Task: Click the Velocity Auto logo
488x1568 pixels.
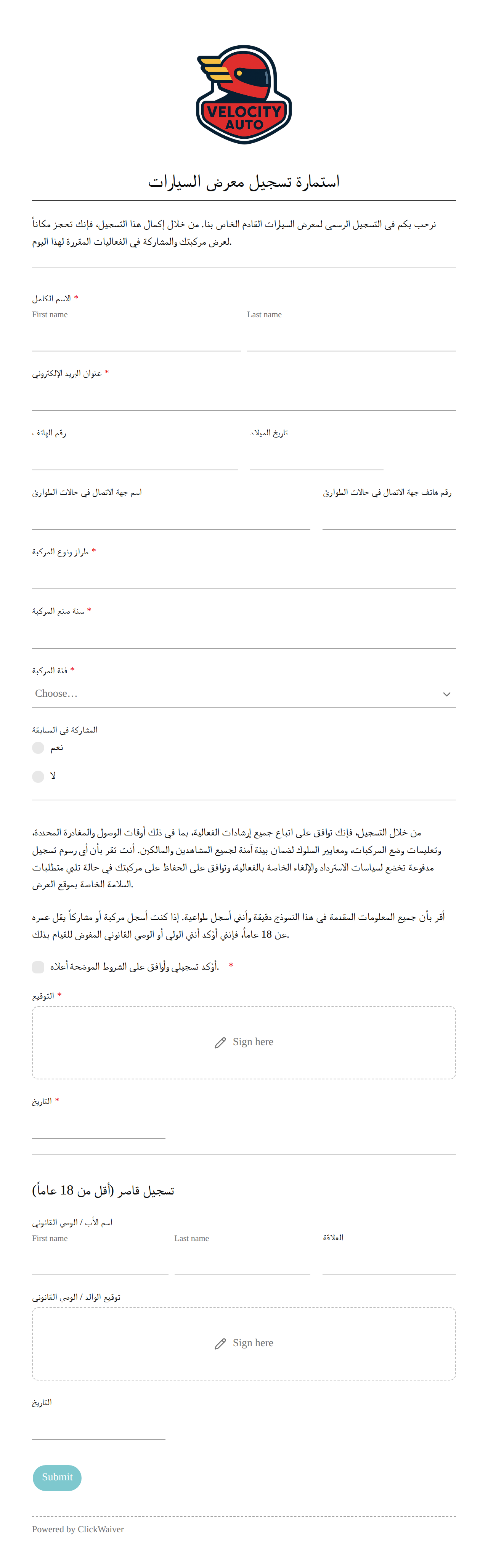Action: click(x=244, y=95)
